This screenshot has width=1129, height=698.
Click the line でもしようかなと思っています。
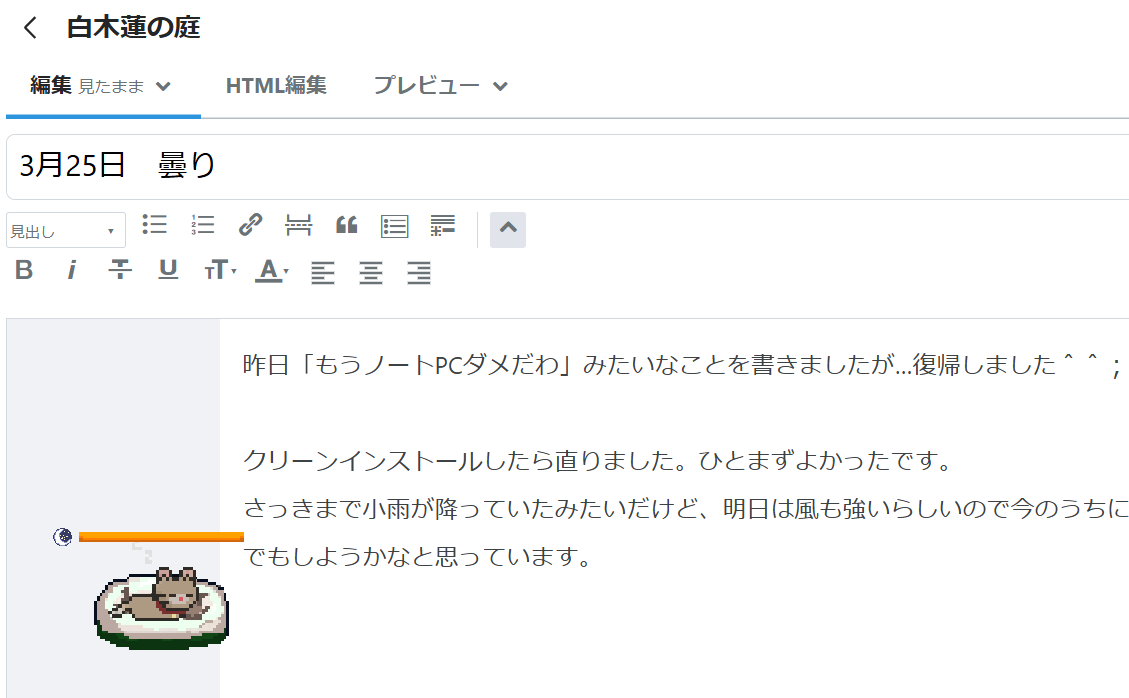pyautogui.click(x=418, y=556)
